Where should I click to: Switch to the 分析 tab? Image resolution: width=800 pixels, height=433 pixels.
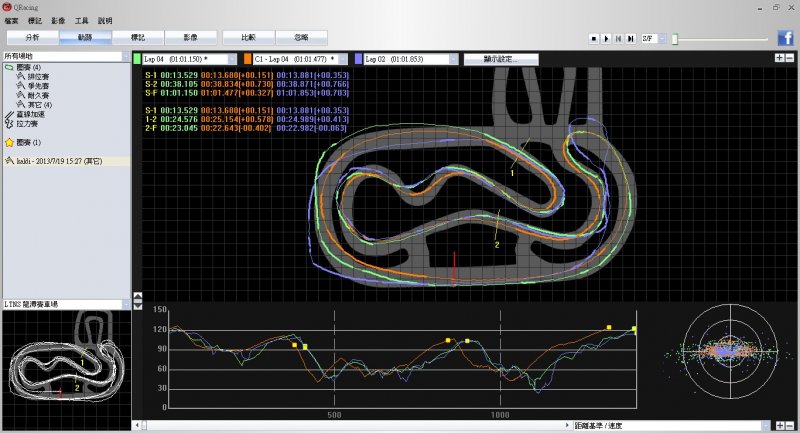pyautogui.click(x=33, y=38)
